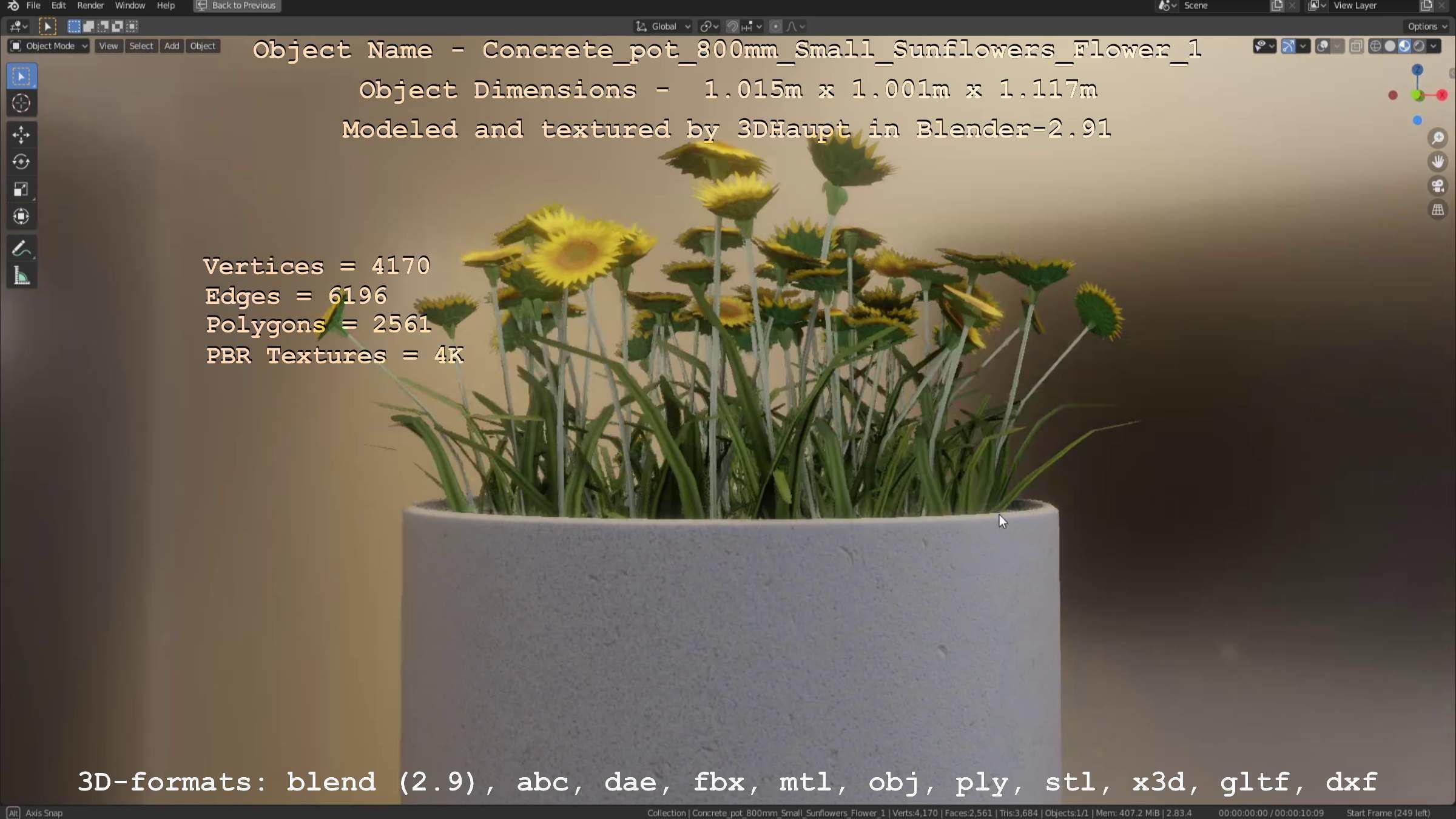Choose Intersect existing selection mode
1456x819 pixels.
(132, 26)
